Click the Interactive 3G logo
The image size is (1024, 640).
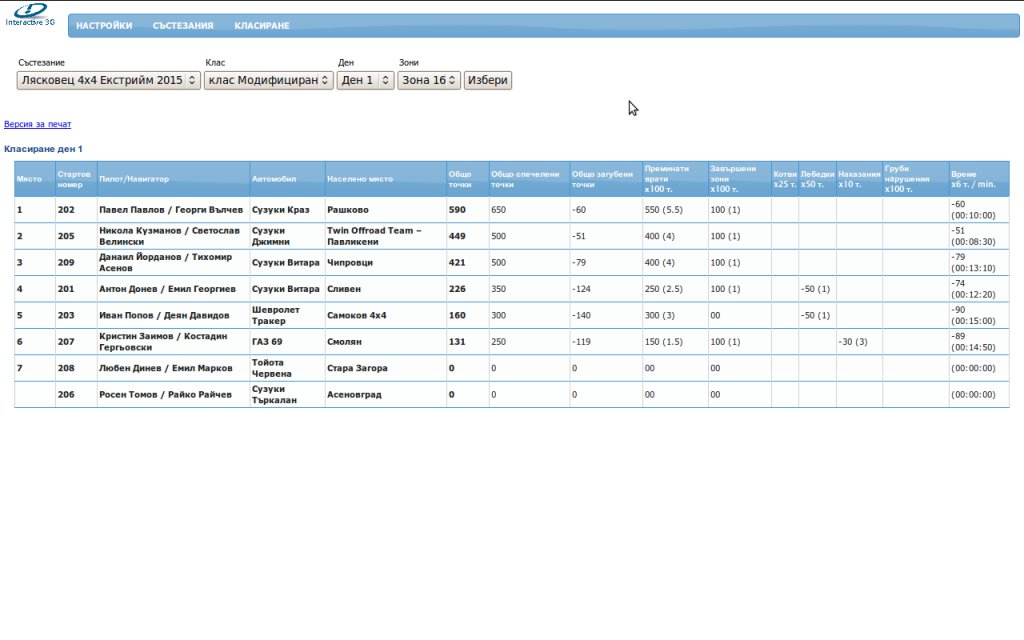point(30,15)
